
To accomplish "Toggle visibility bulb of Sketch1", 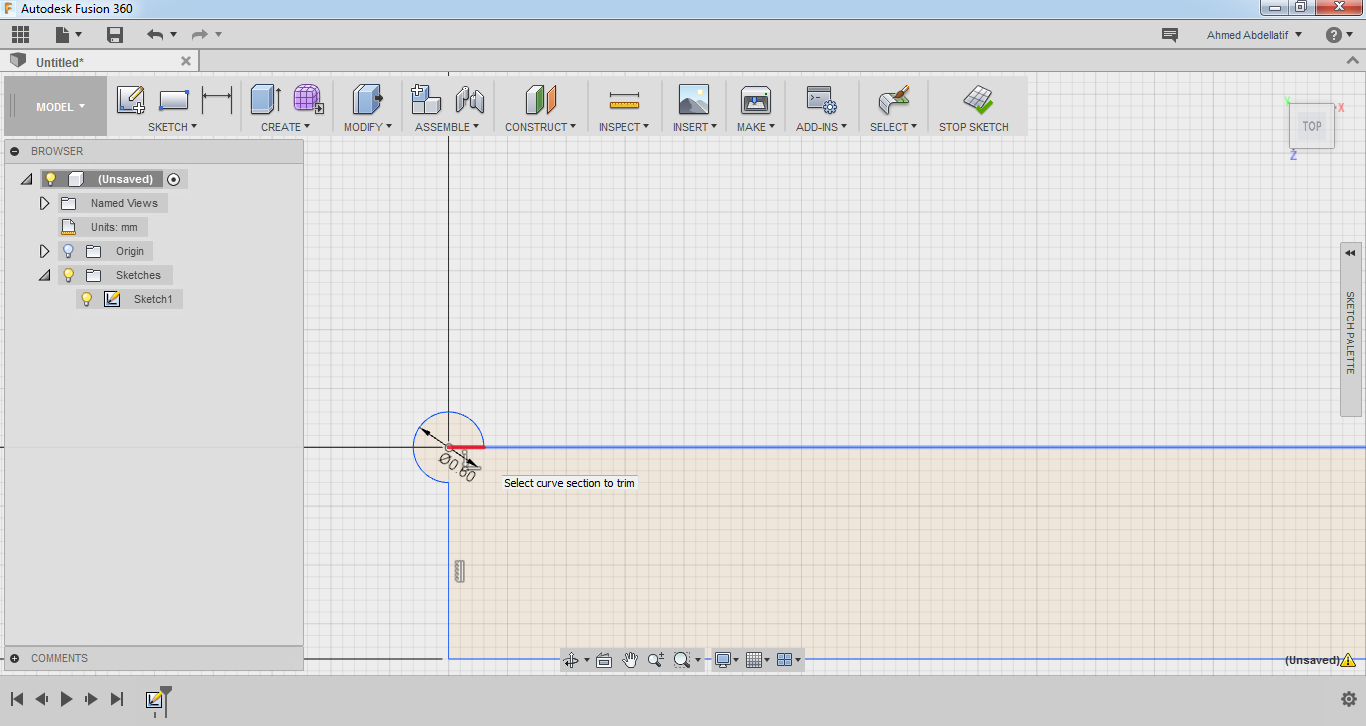I will [86, 299].
